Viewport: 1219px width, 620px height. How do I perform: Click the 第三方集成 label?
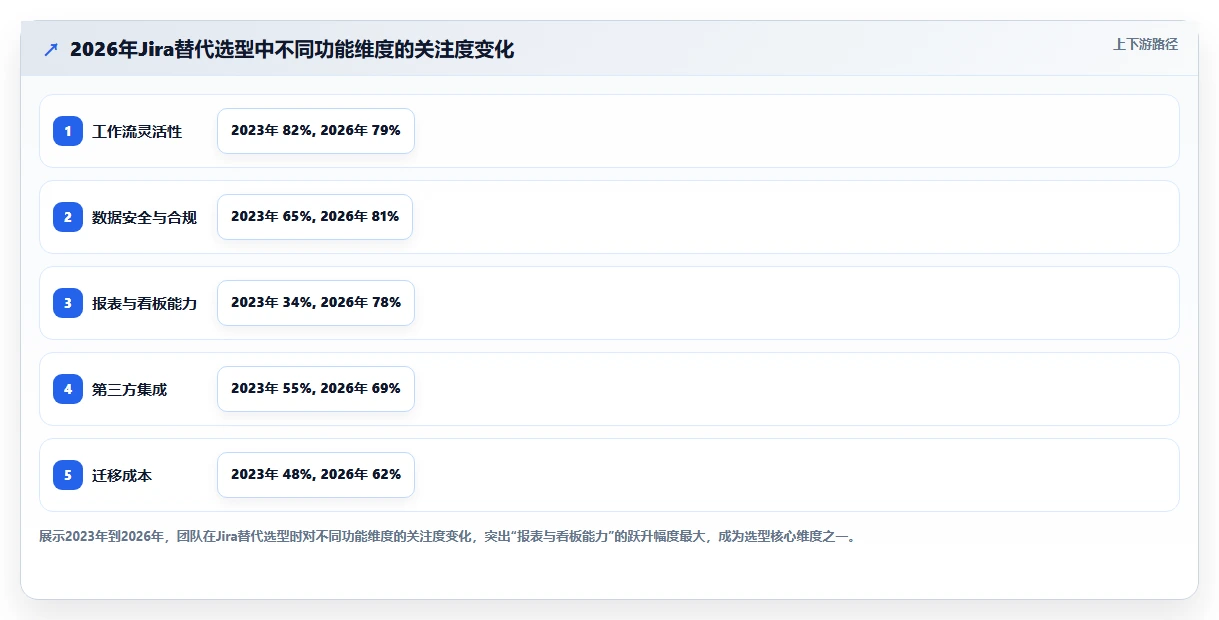point(130,389)
